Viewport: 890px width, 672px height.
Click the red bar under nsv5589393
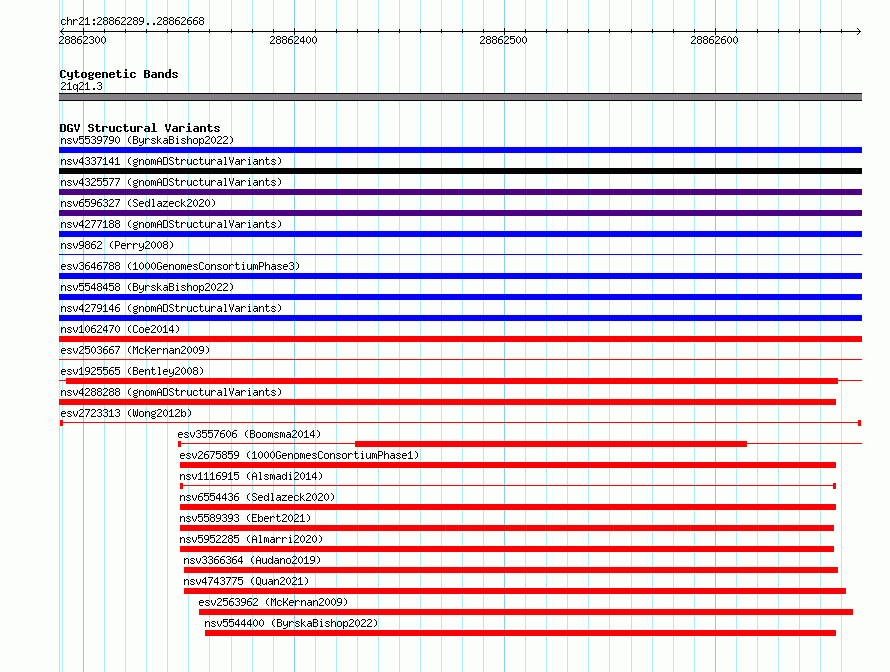(507, 528)
